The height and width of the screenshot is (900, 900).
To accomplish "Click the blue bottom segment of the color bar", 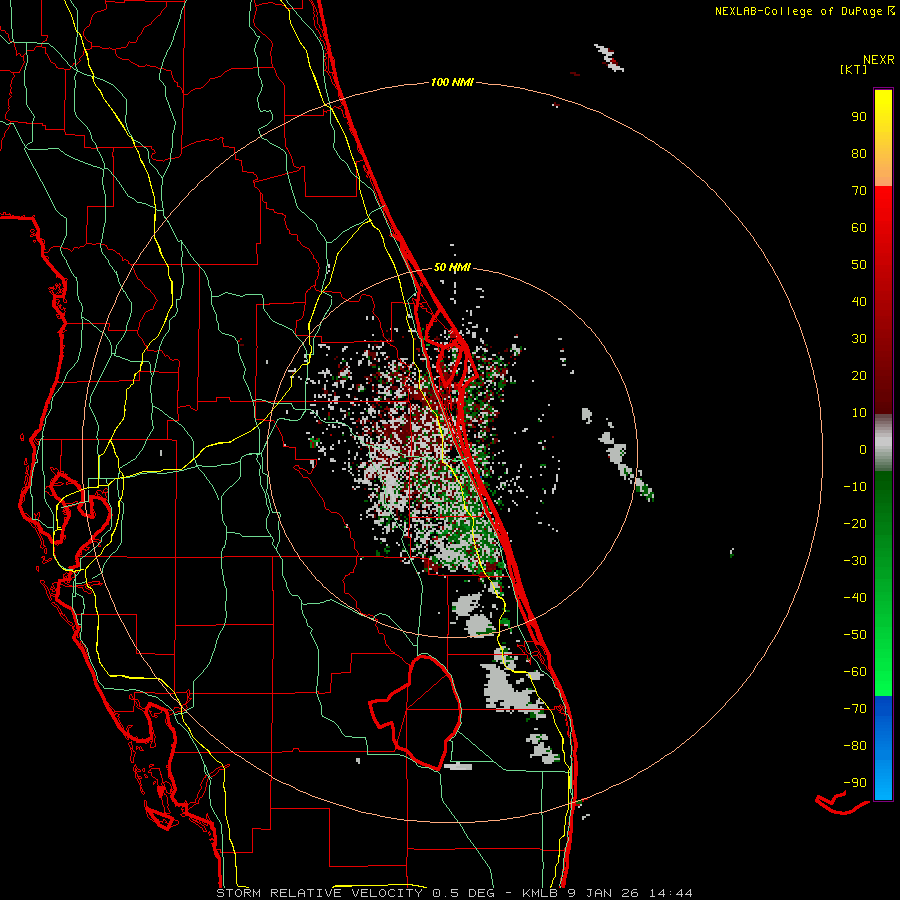I will [x=883, y=748].
